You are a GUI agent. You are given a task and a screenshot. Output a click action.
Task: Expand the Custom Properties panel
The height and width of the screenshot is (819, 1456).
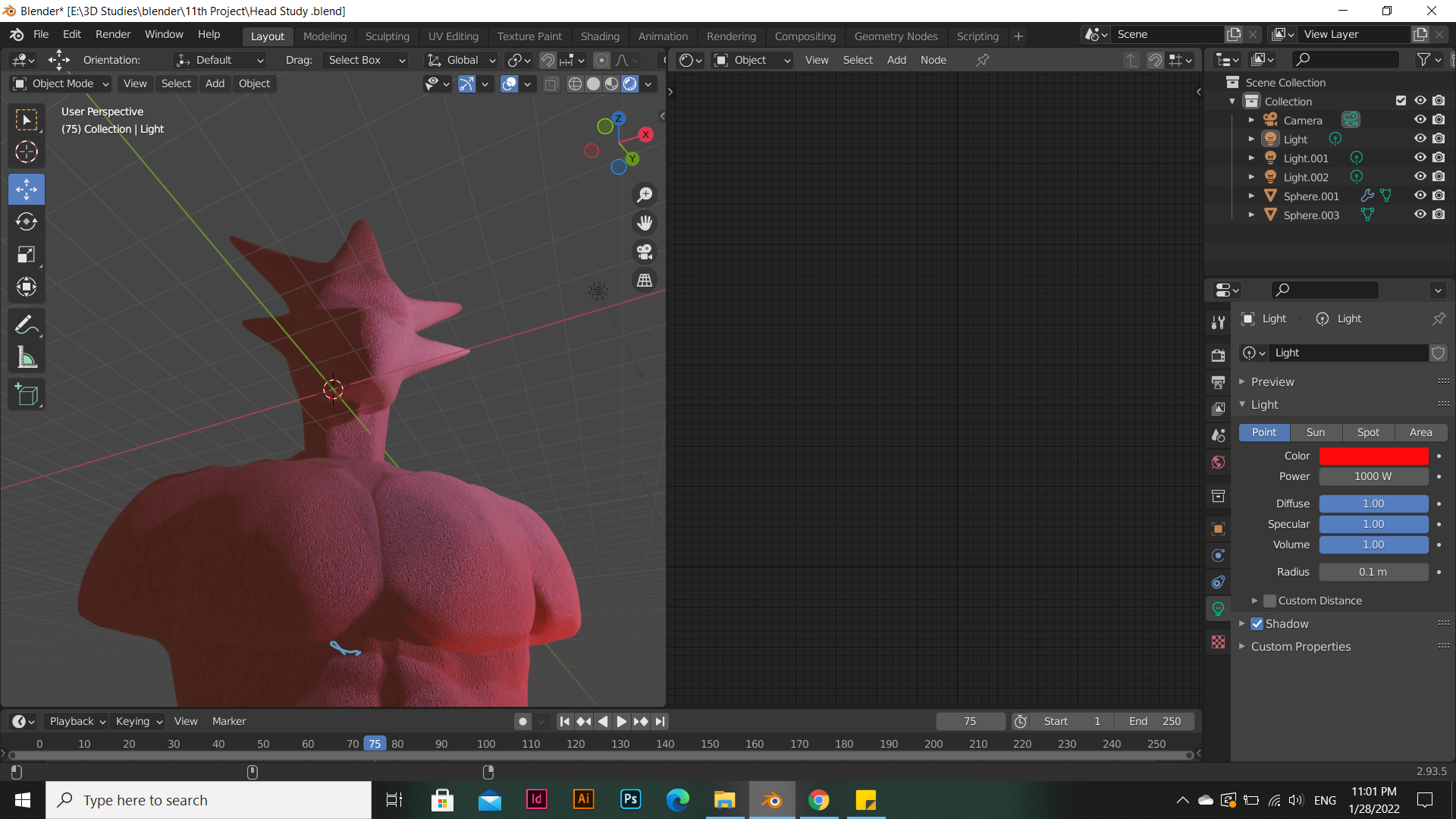1300,647
